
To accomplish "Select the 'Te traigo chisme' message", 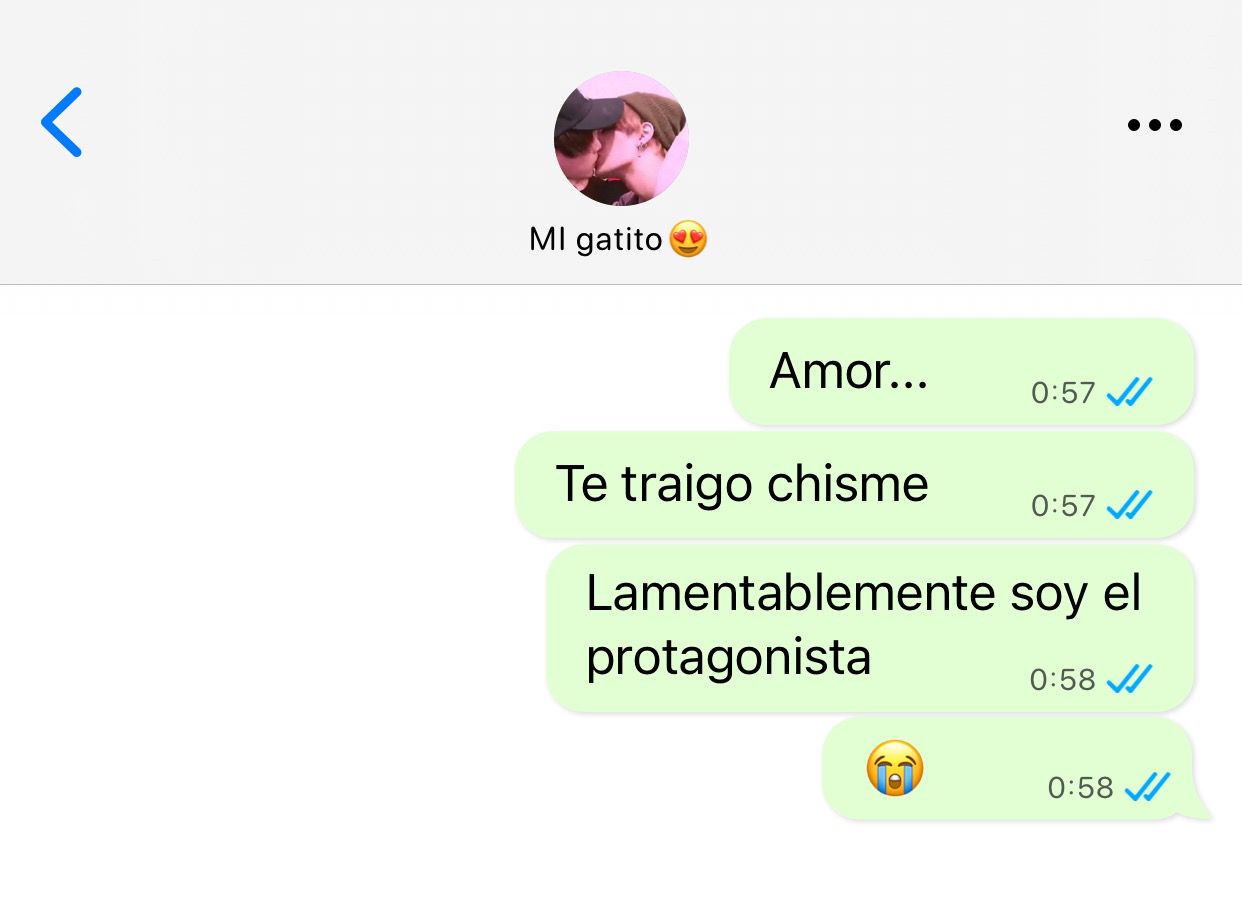I will tap(855, 485).
